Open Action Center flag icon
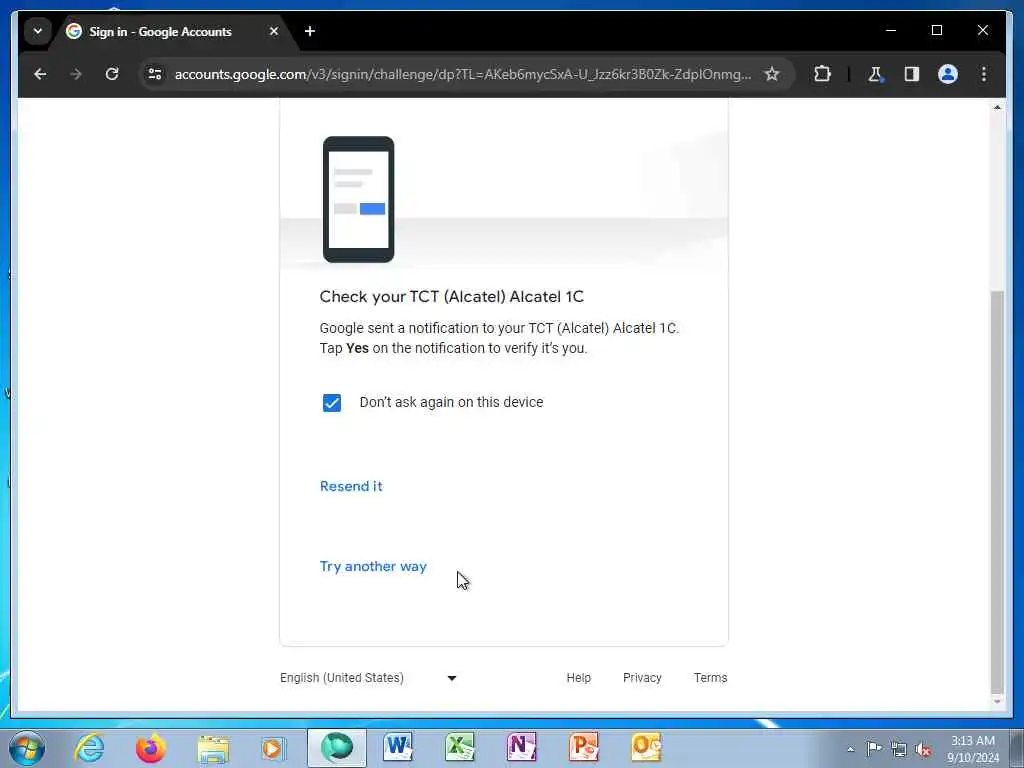Viewport: 1024px width, 768px height. (x=874, y=749)
